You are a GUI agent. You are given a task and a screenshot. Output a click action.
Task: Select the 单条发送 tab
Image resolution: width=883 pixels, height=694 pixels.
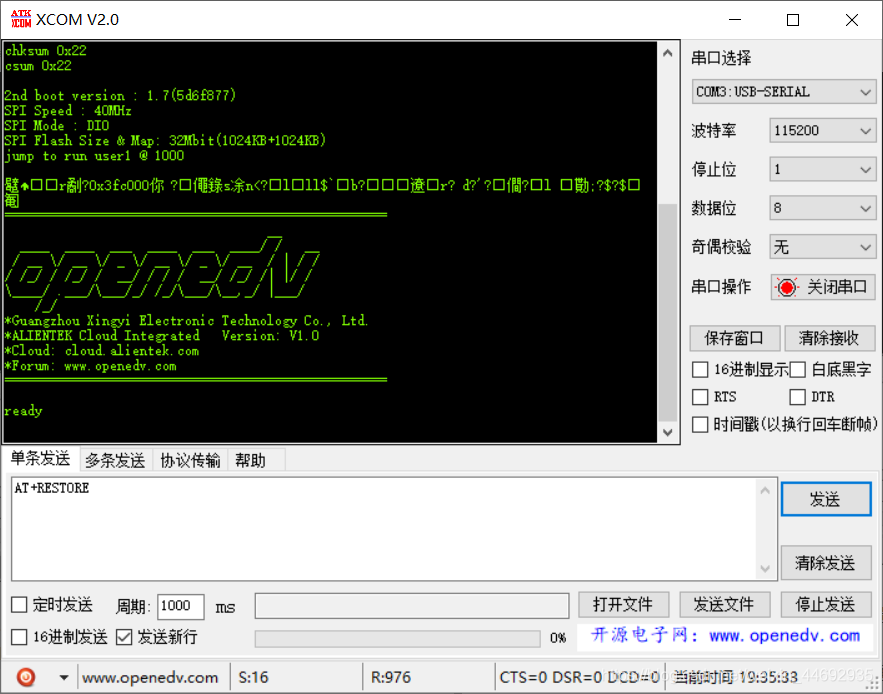coord(41,459)
